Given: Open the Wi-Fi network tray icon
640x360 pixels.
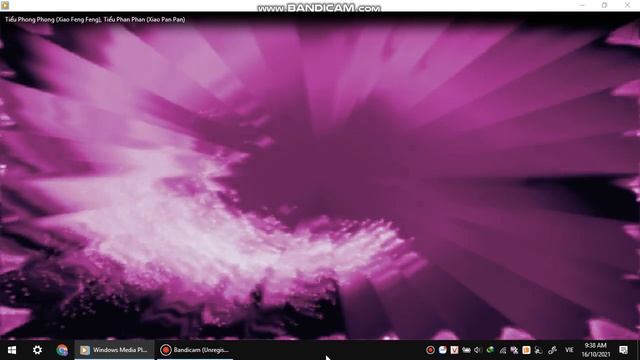Looking at the screenshot, I should (x=502, y=350).
